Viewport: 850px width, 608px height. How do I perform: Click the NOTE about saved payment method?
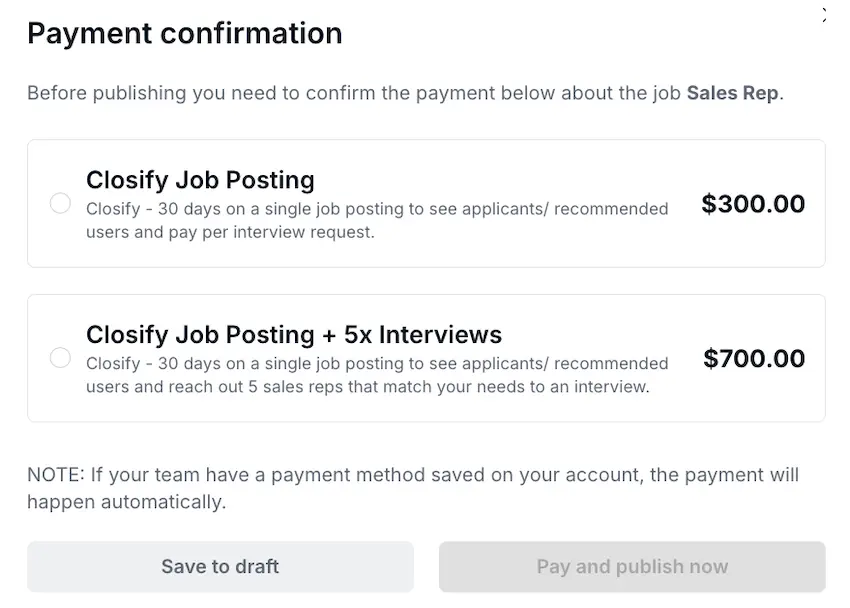(x=412, y=475)
